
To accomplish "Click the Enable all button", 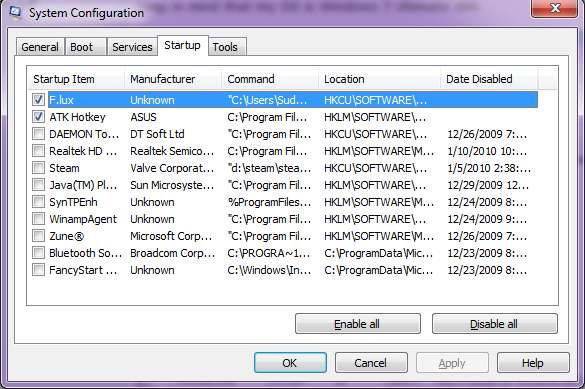I will click(x=357, y=324).
